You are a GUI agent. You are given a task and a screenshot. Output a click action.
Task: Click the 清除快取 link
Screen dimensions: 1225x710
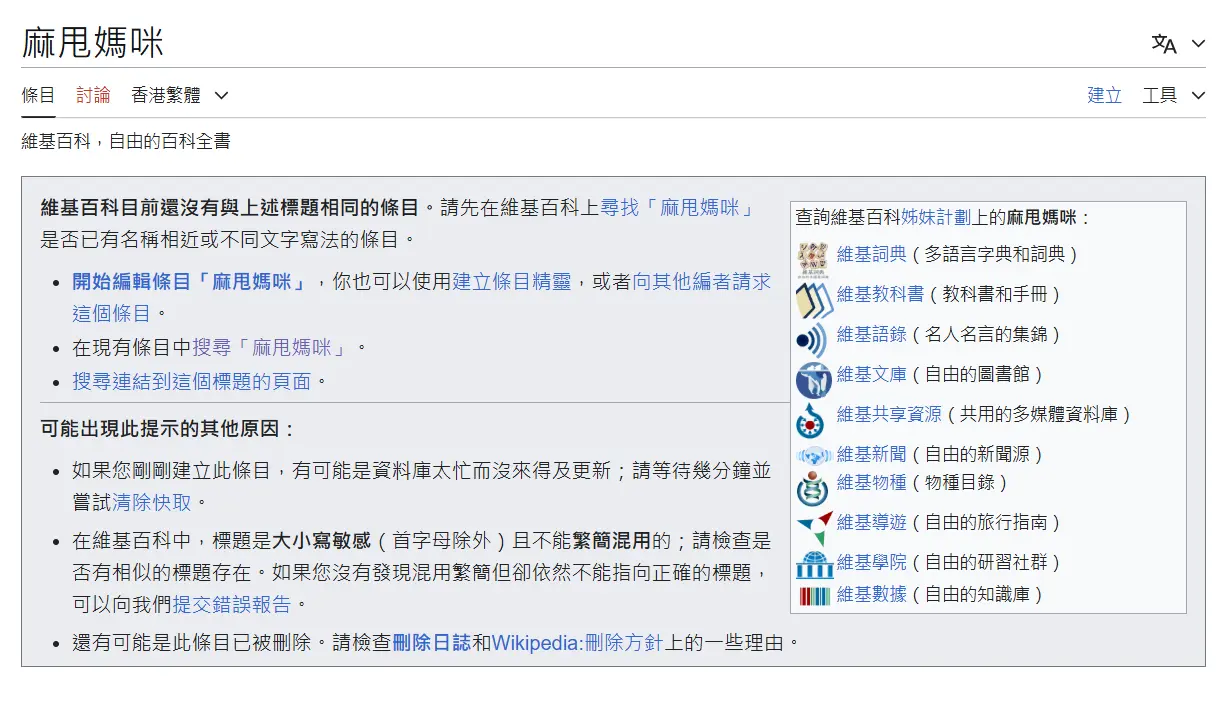pyautogui.click(x=152, y=502)
